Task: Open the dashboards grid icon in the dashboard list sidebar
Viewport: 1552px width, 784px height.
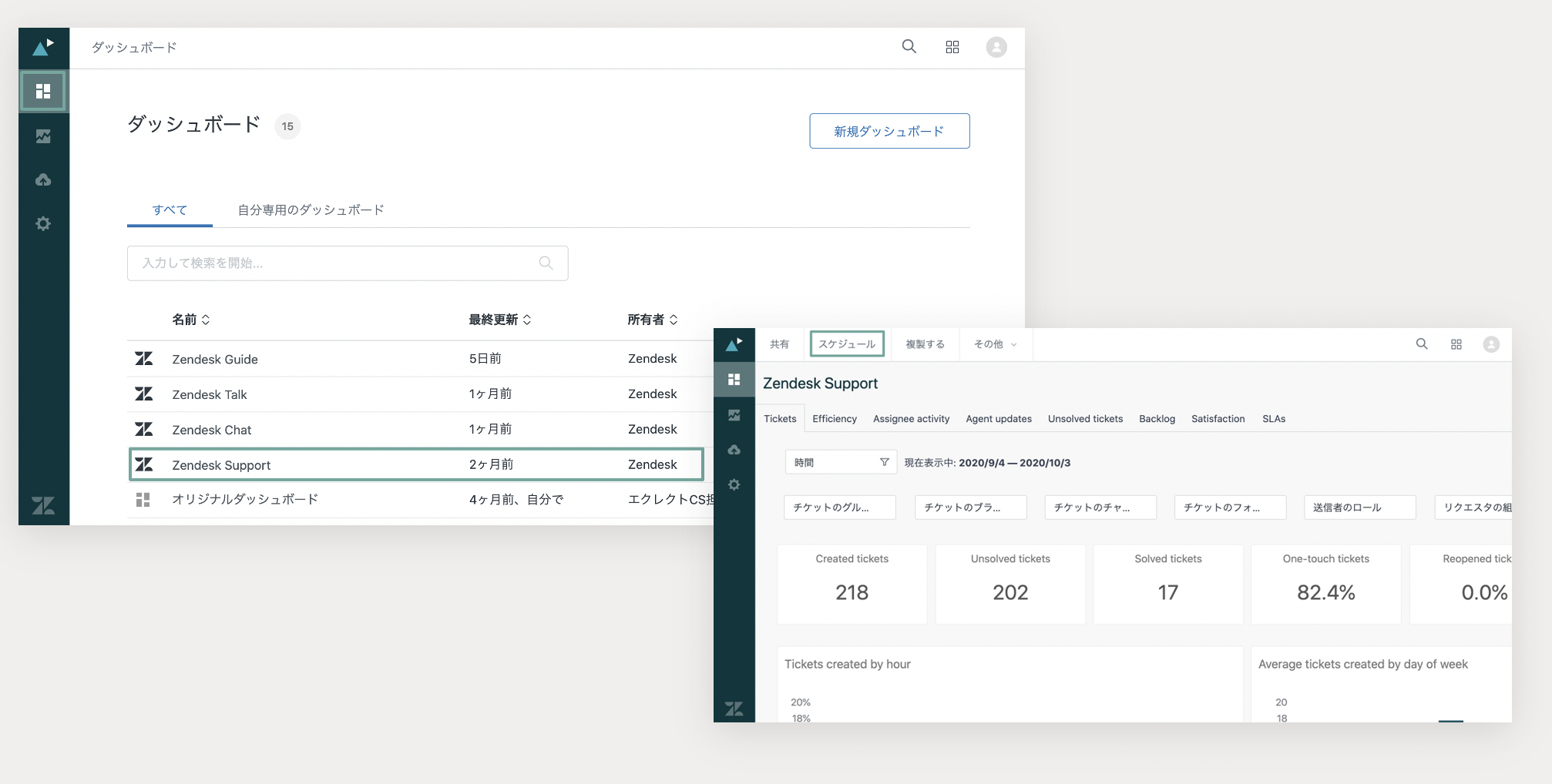Action: click(x=43, y=91)
